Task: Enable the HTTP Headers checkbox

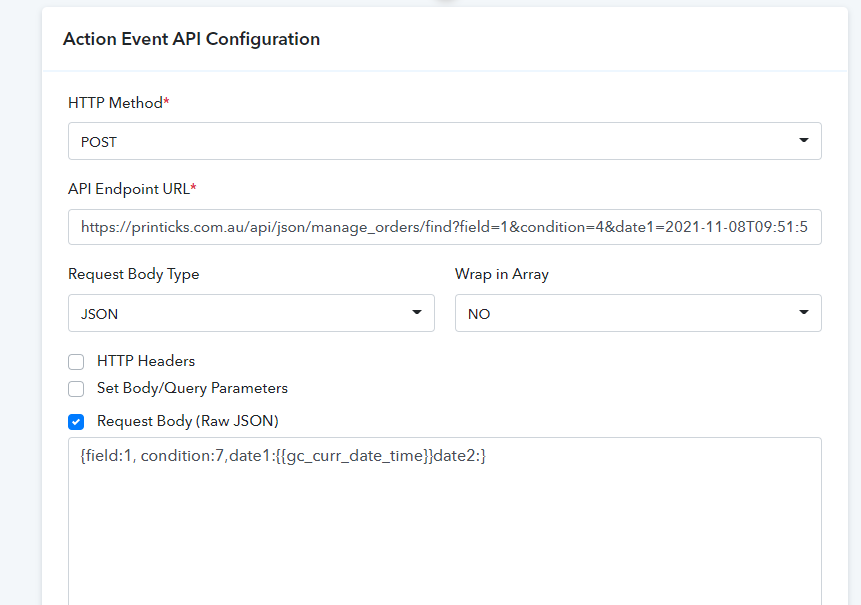Action: click(x=76, y=362)
